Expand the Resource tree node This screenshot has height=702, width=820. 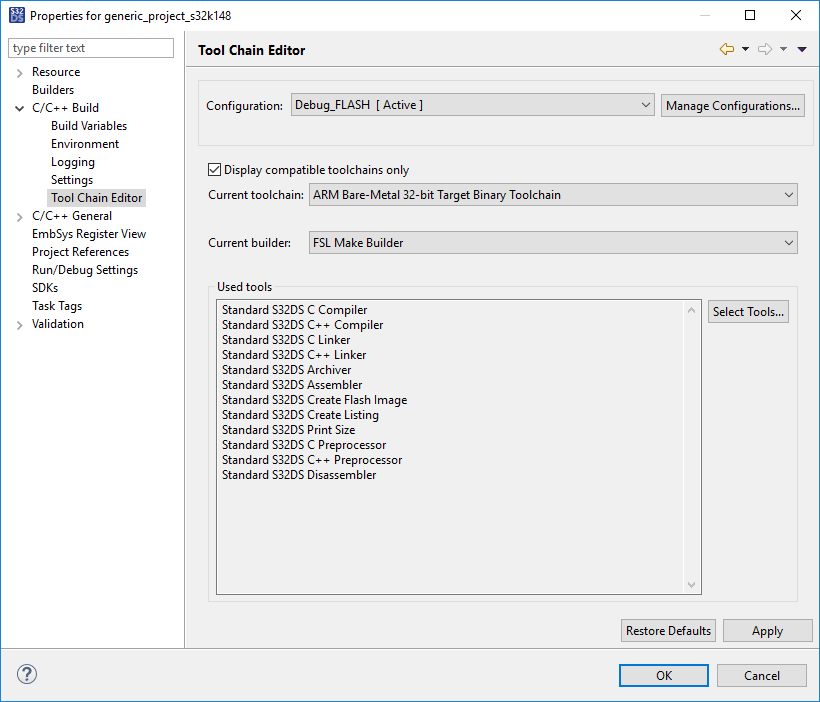click(x=20, y=72)
